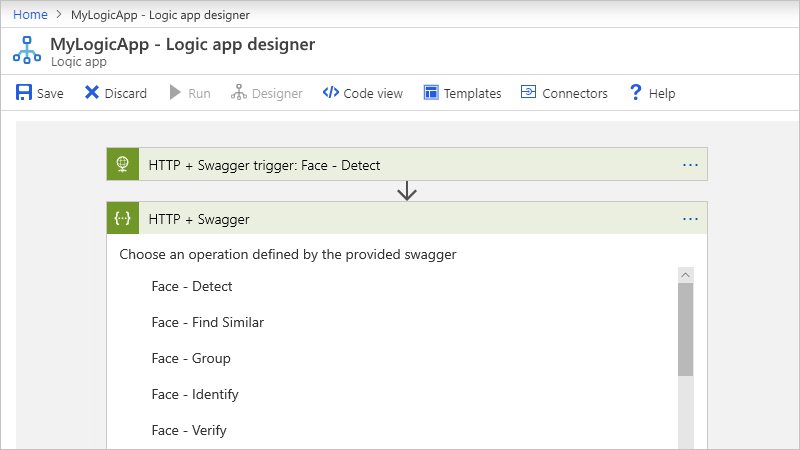Click the HTTP + Swagger action braces icon
The height and width of the screenshot is (450, 800).
(123, 219)
